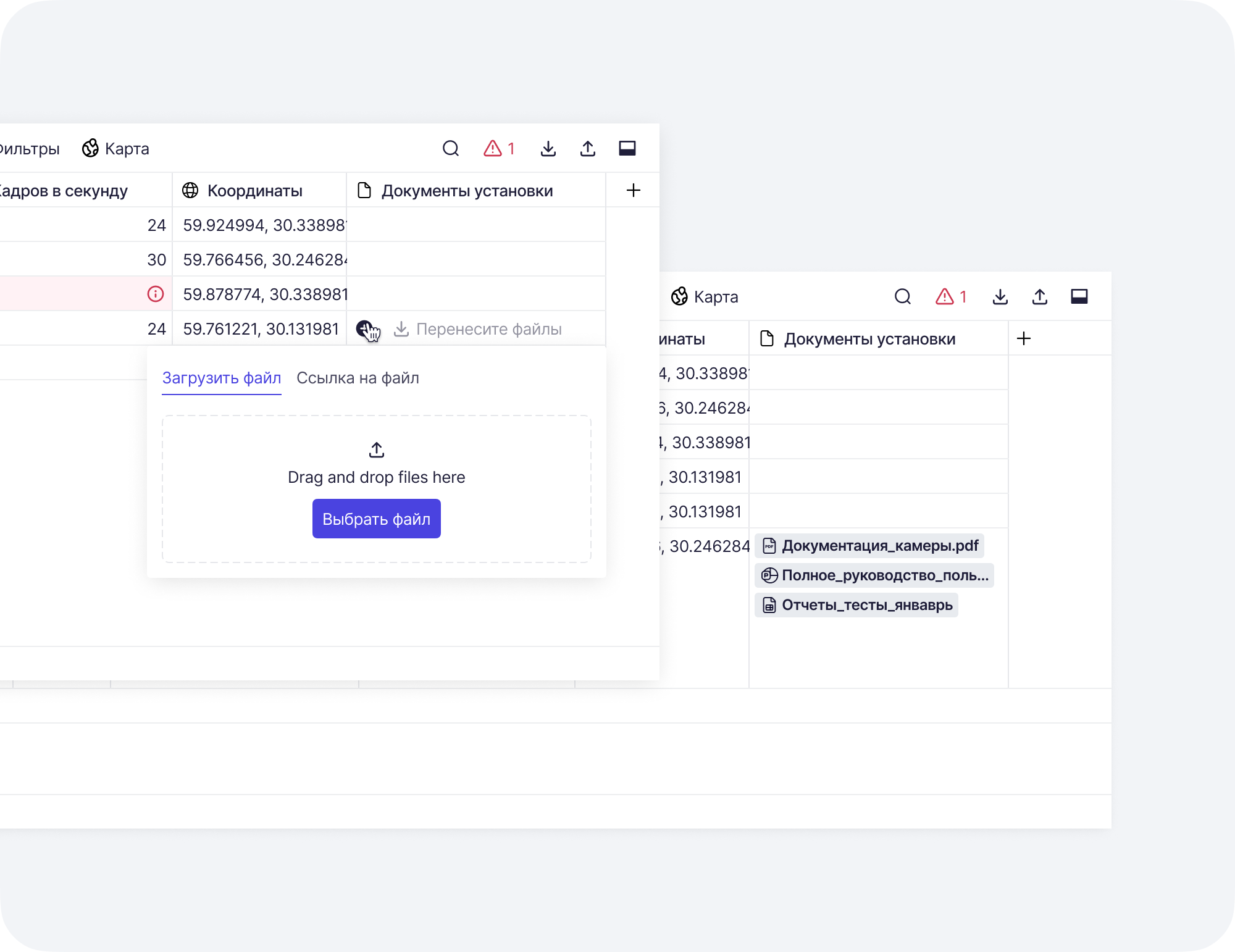Screen dimensions: 1235x952
Task: Open the Полное_руководство_поль... document chip
Action: pos(875,575)
